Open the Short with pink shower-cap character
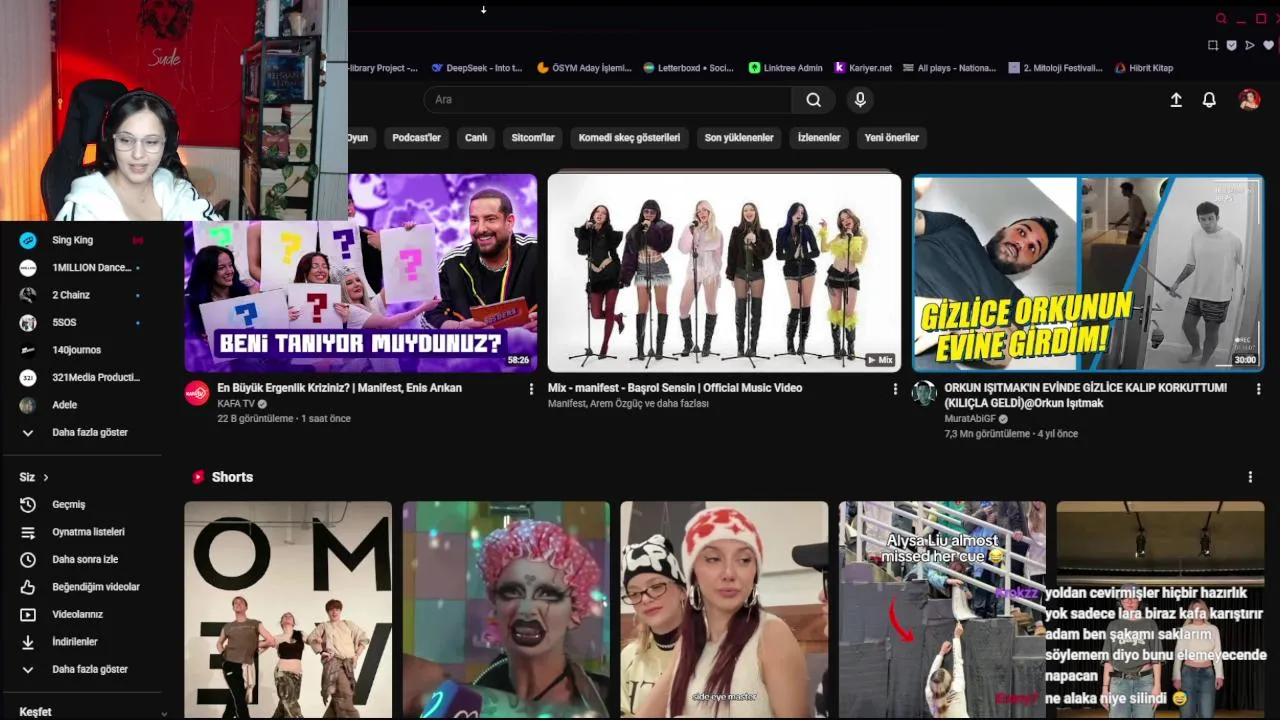 506,610
